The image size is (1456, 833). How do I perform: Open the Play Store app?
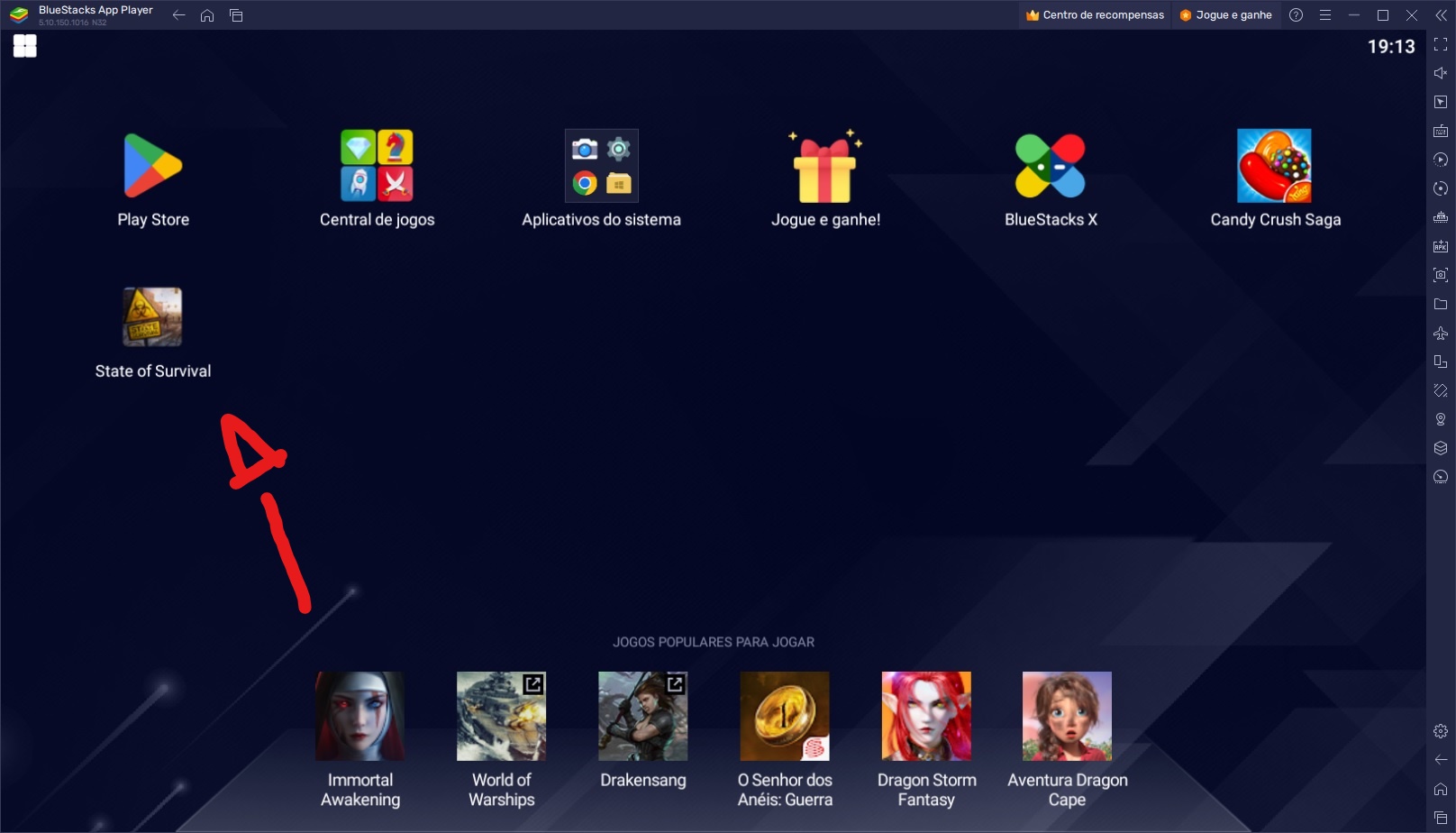pos(153,167)
